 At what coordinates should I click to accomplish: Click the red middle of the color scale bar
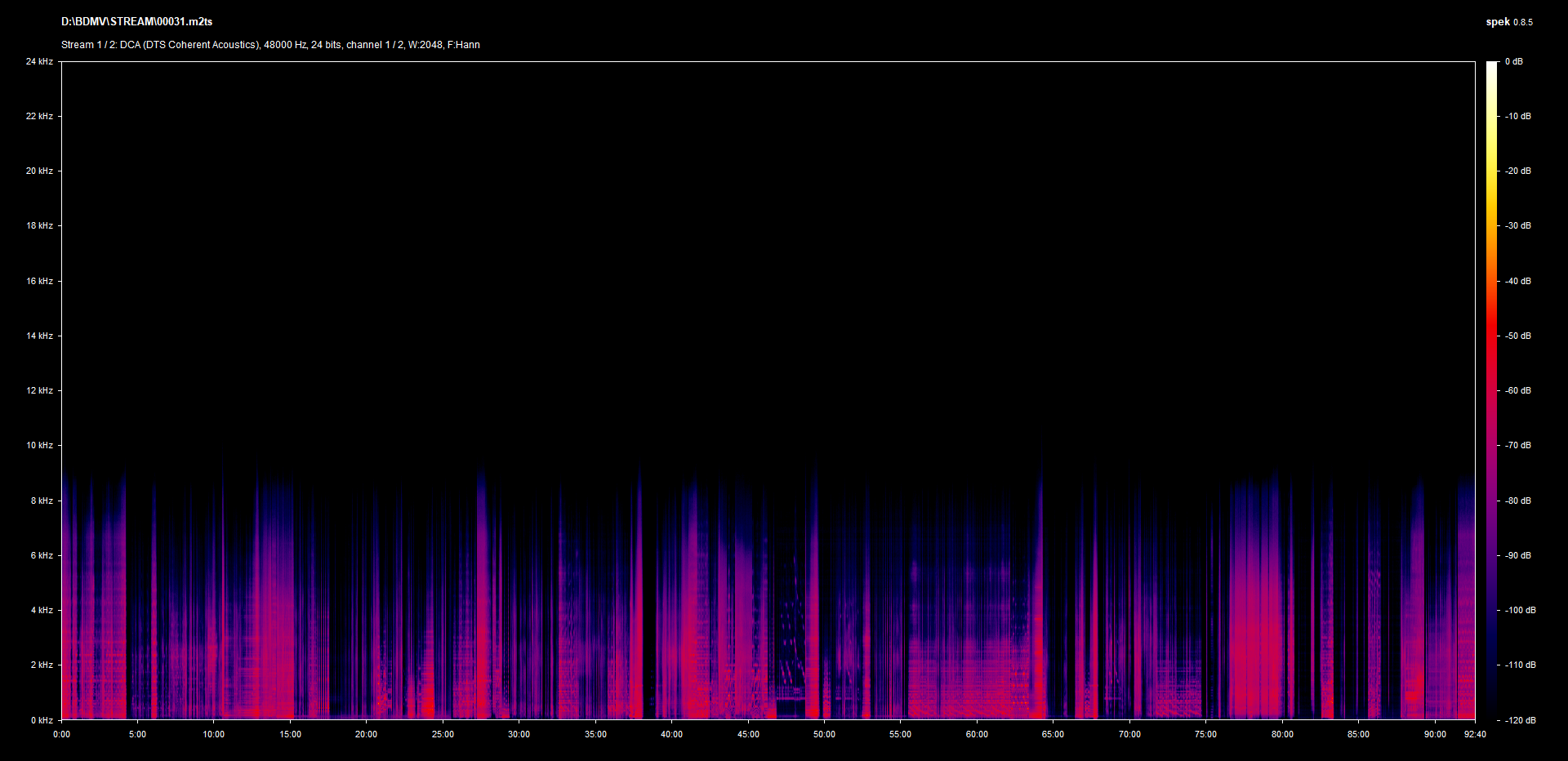tap(1492, 343)
